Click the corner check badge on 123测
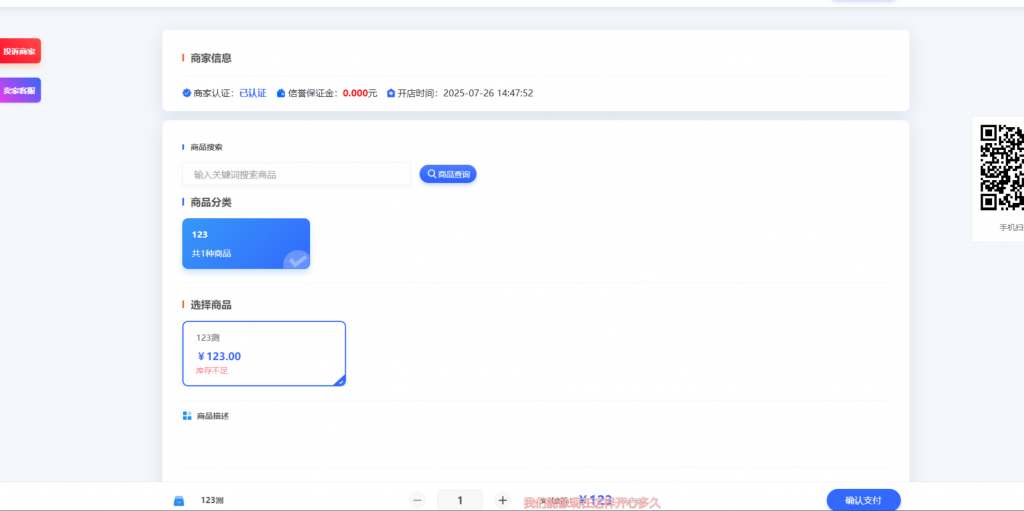The height and width of the screenshot is (511, 1024). click(x=339, y=380)
